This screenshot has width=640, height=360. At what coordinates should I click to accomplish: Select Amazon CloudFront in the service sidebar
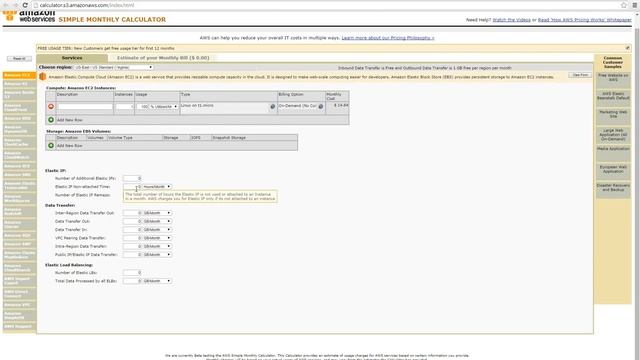pos(19,108)
